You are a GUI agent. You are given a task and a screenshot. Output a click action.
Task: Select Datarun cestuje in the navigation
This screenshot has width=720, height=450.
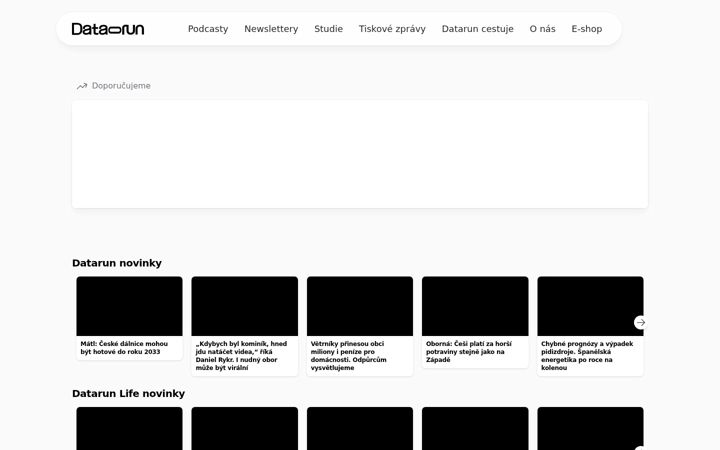coord(478,29)
